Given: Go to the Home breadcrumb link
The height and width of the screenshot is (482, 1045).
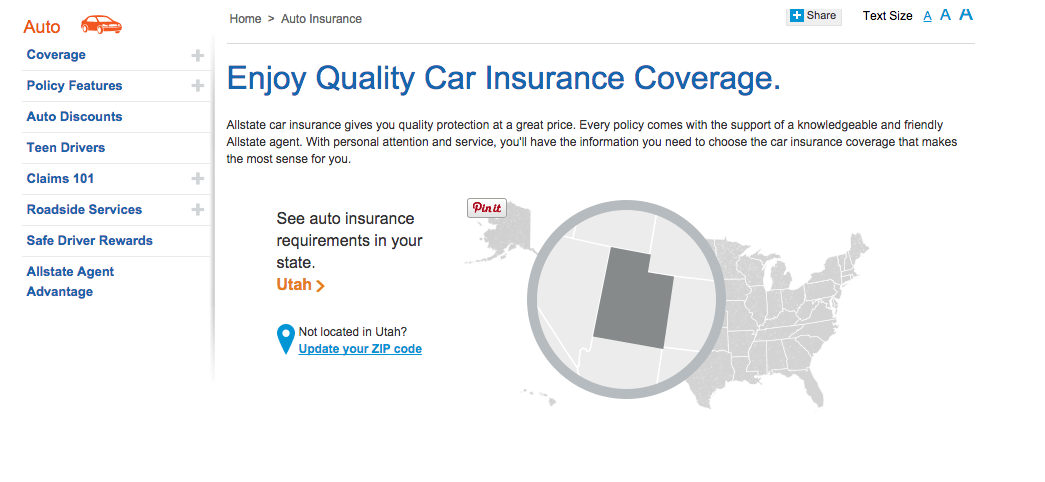Looking at the screenshot, I should [245, 19].
